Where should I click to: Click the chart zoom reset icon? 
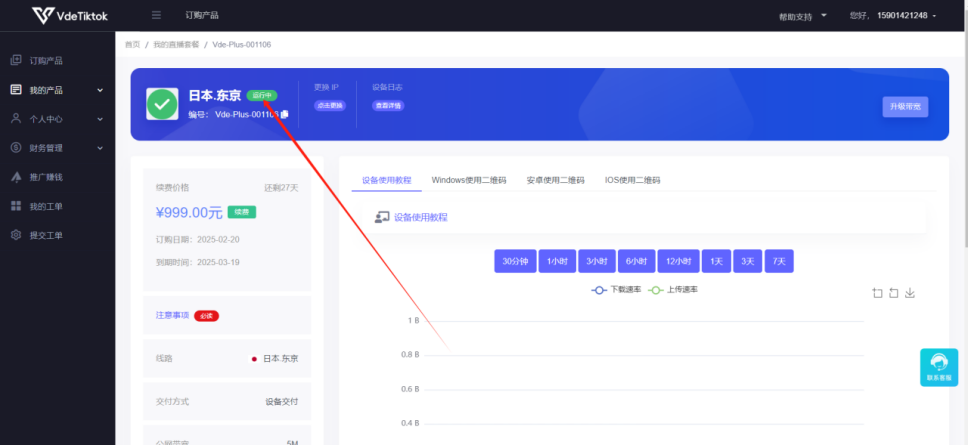coord(893,293)
